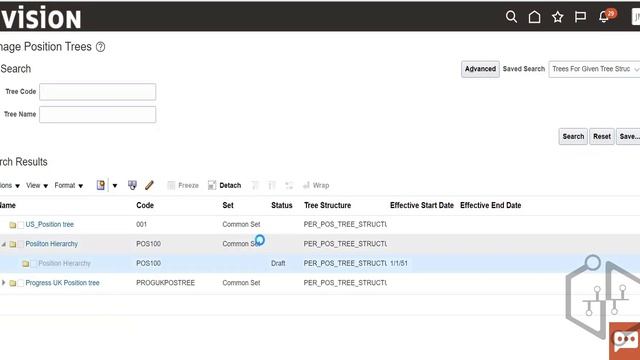
Task: Open the search magnifier in header
Action: pos(511,17)
